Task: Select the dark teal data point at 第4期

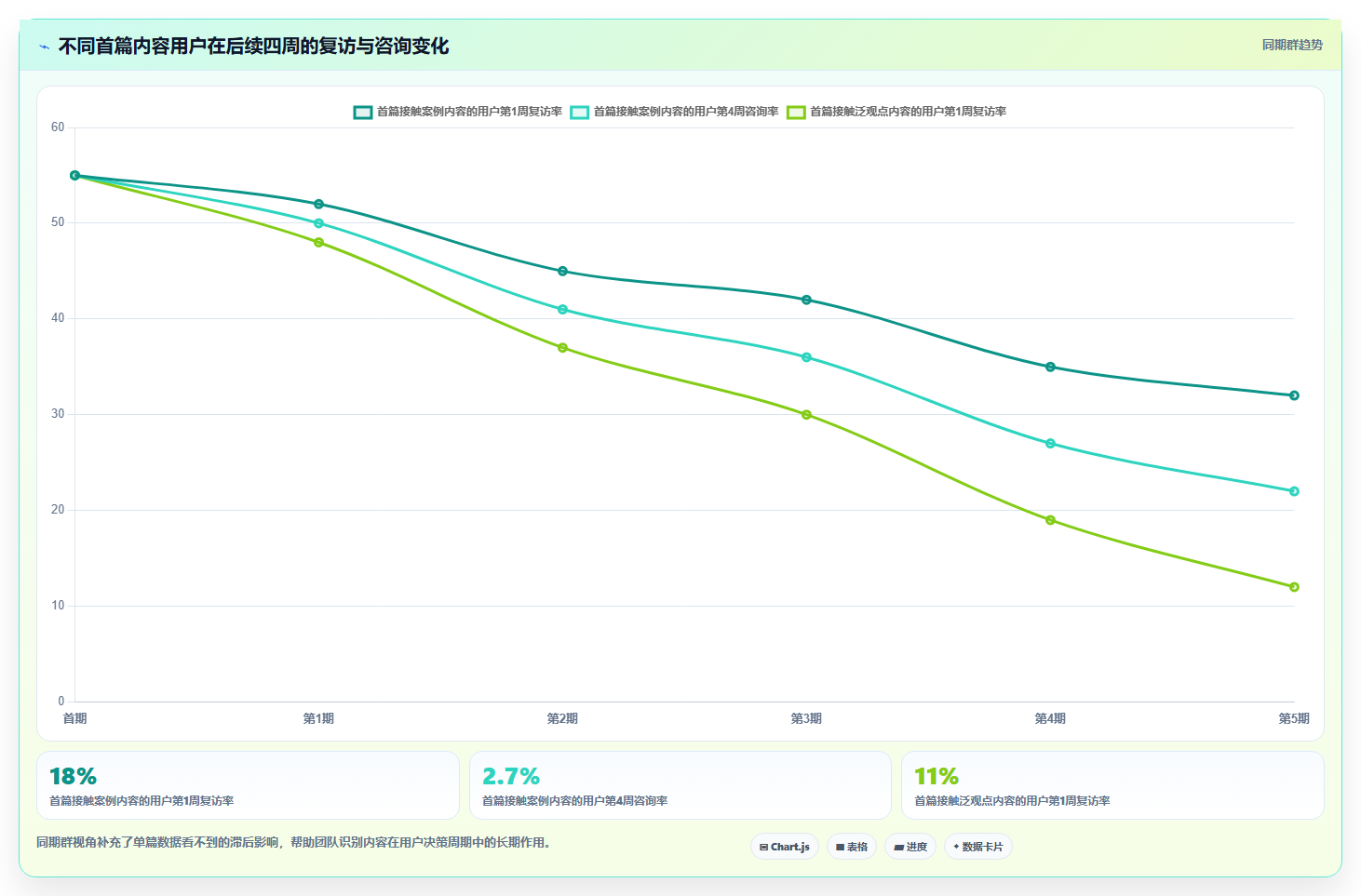Action: click(1050, 367)
